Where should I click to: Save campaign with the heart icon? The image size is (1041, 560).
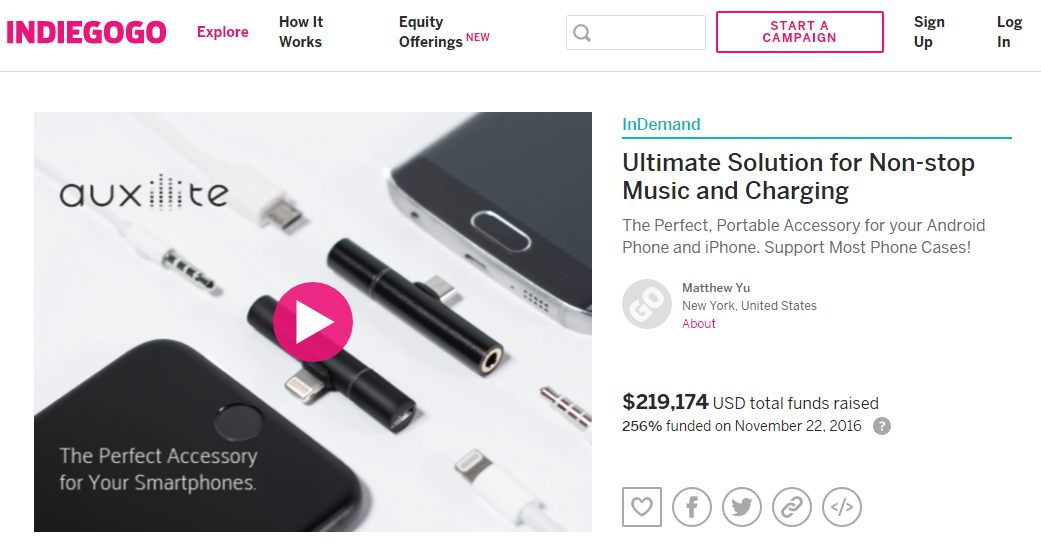pyautogui.click(x=642, y=507)
